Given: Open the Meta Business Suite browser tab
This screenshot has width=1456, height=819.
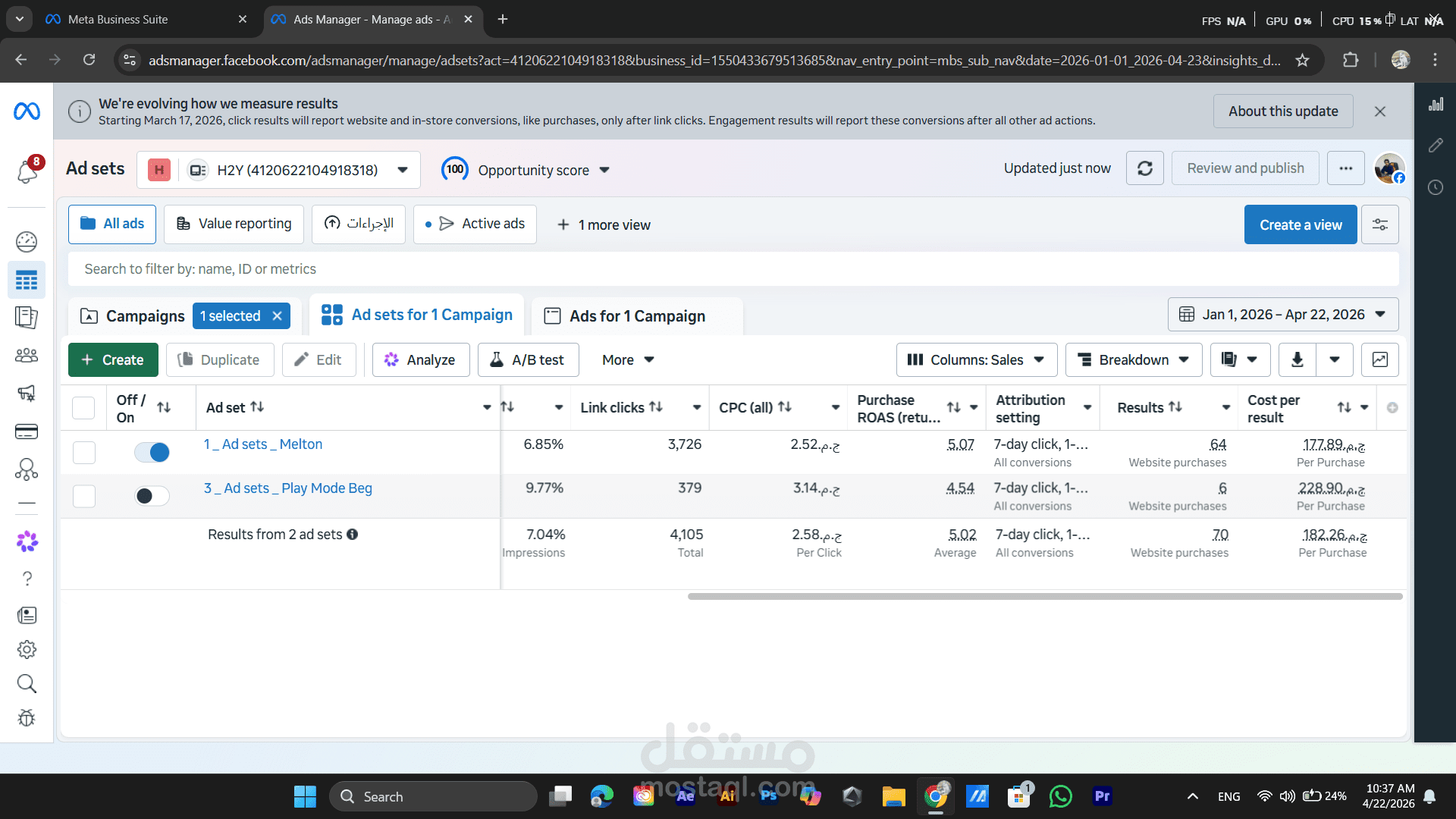Looking at the screenshot, I should pyautogui.click(x=146, y=19).
